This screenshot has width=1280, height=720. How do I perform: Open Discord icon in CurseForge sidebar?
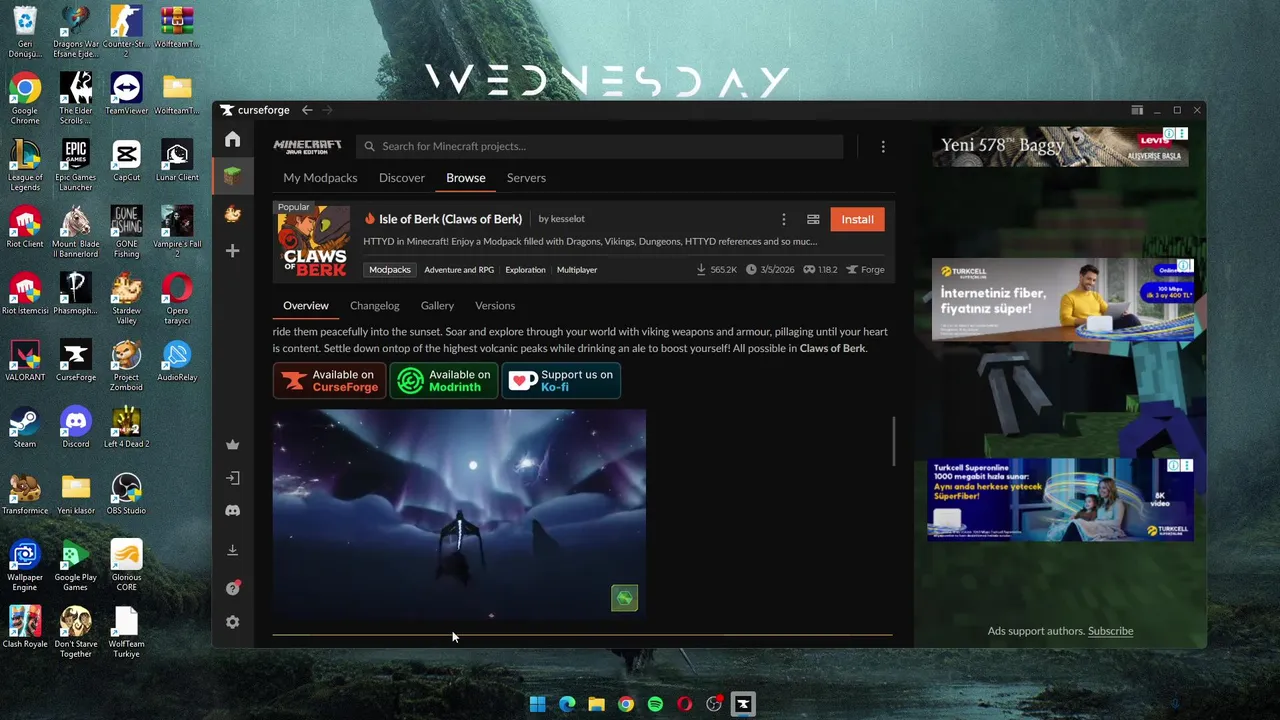point(232,510)
